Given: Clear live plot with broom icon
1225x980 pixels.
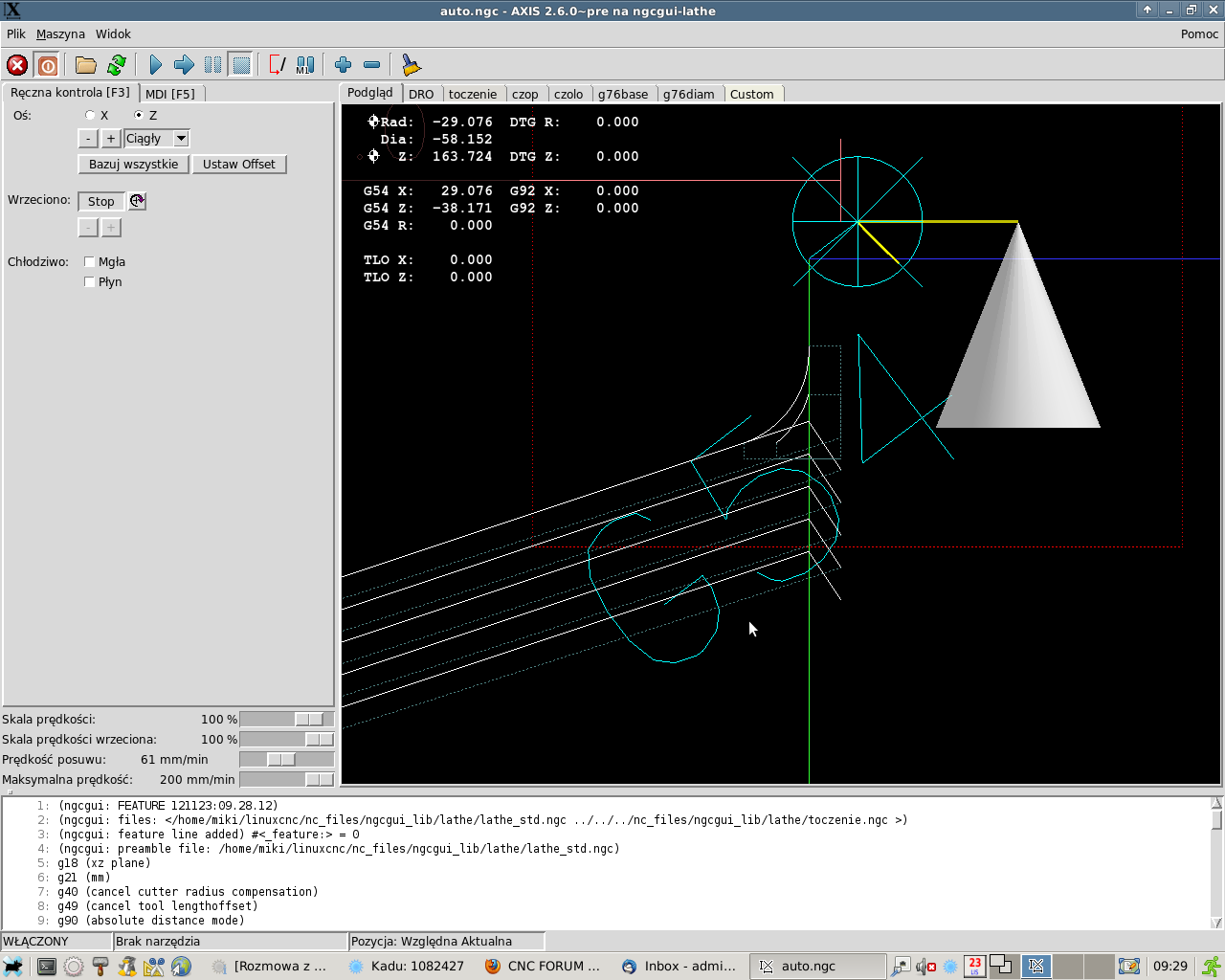Looking at the screenshot, I should (x=411, y=65).
